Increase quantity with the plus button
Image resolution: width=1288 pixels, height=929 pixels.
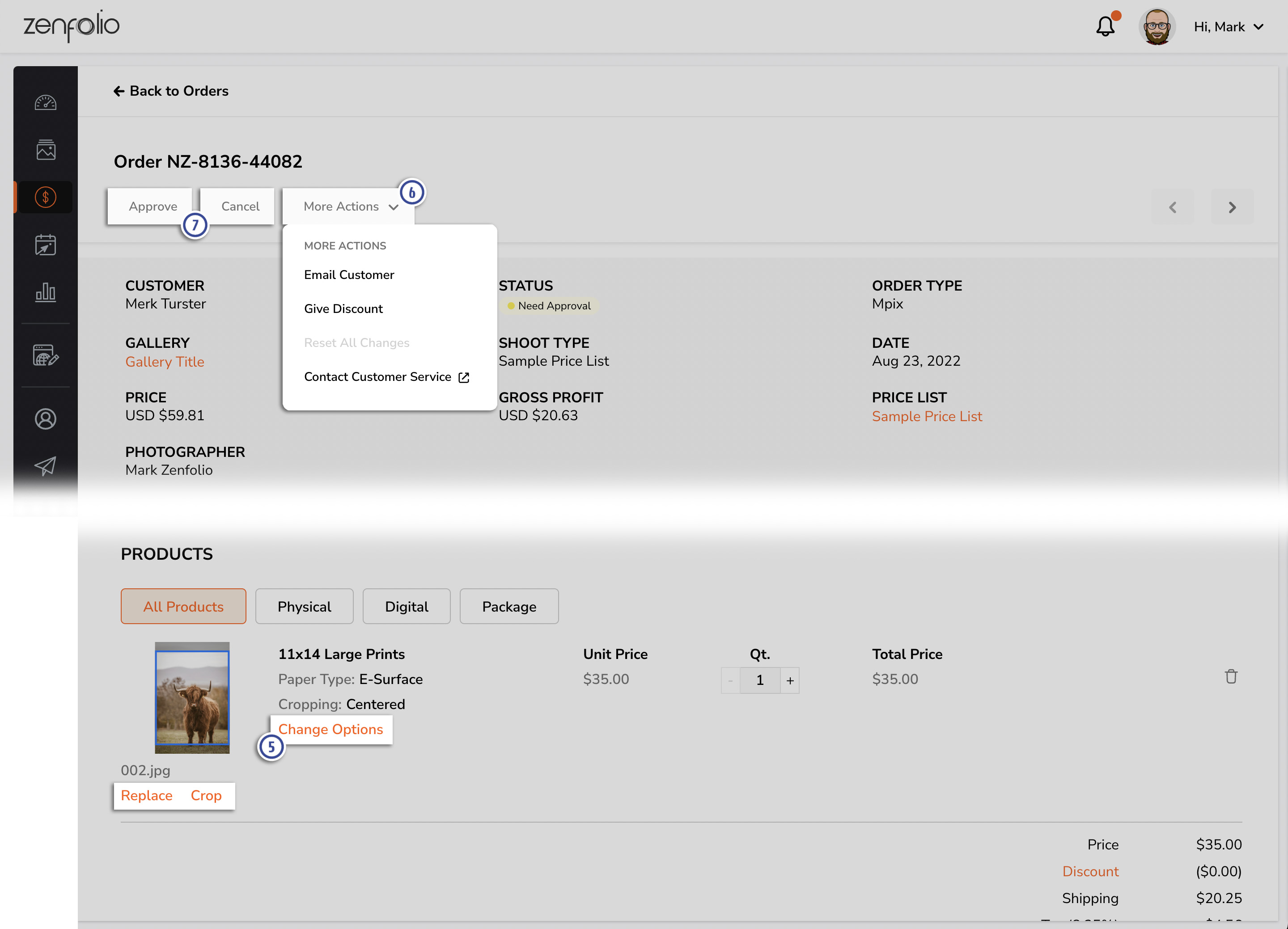[790, 680]
